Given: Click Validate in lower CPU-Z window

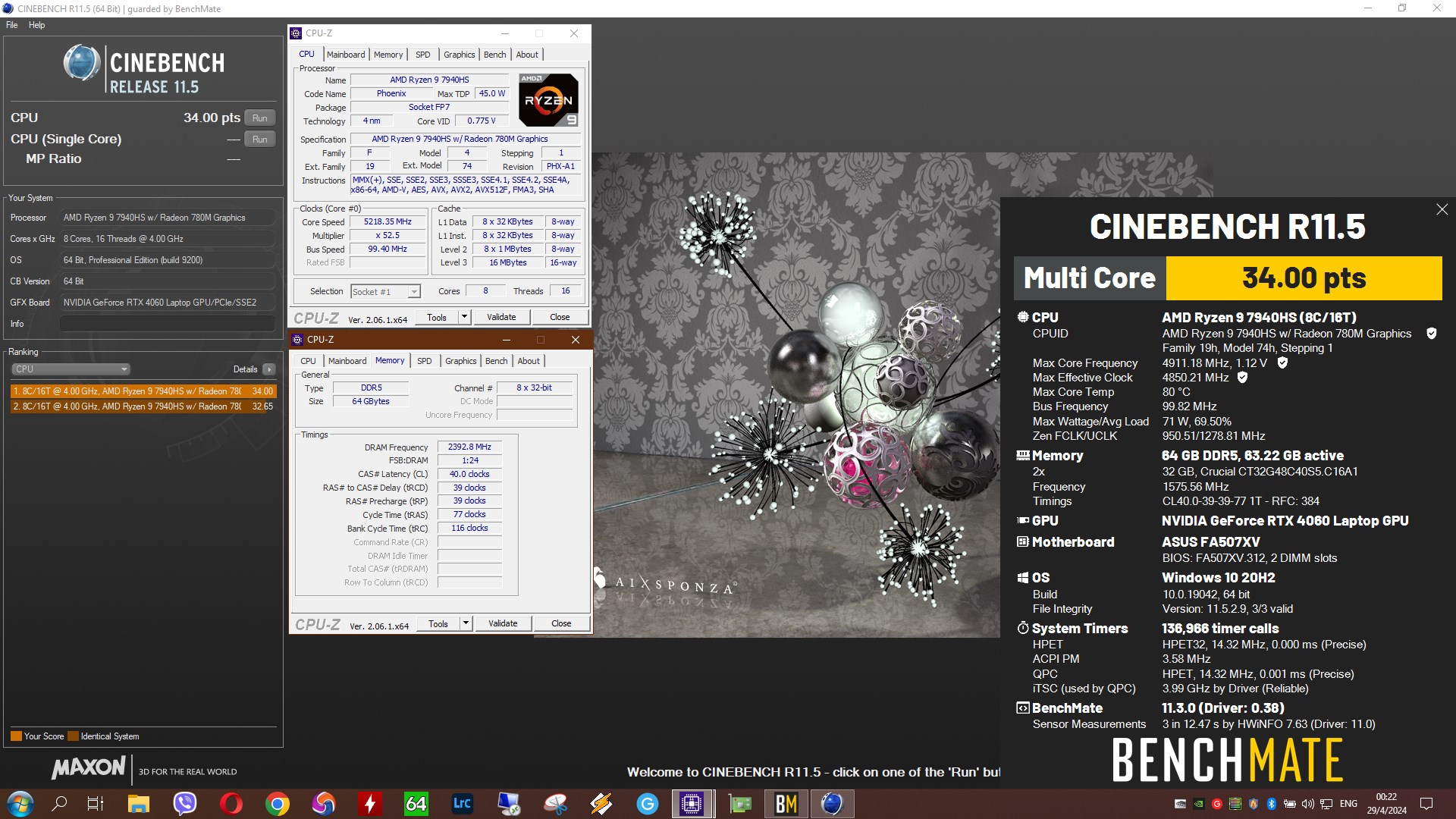Looking at the screenshot, I should (503, 624).
